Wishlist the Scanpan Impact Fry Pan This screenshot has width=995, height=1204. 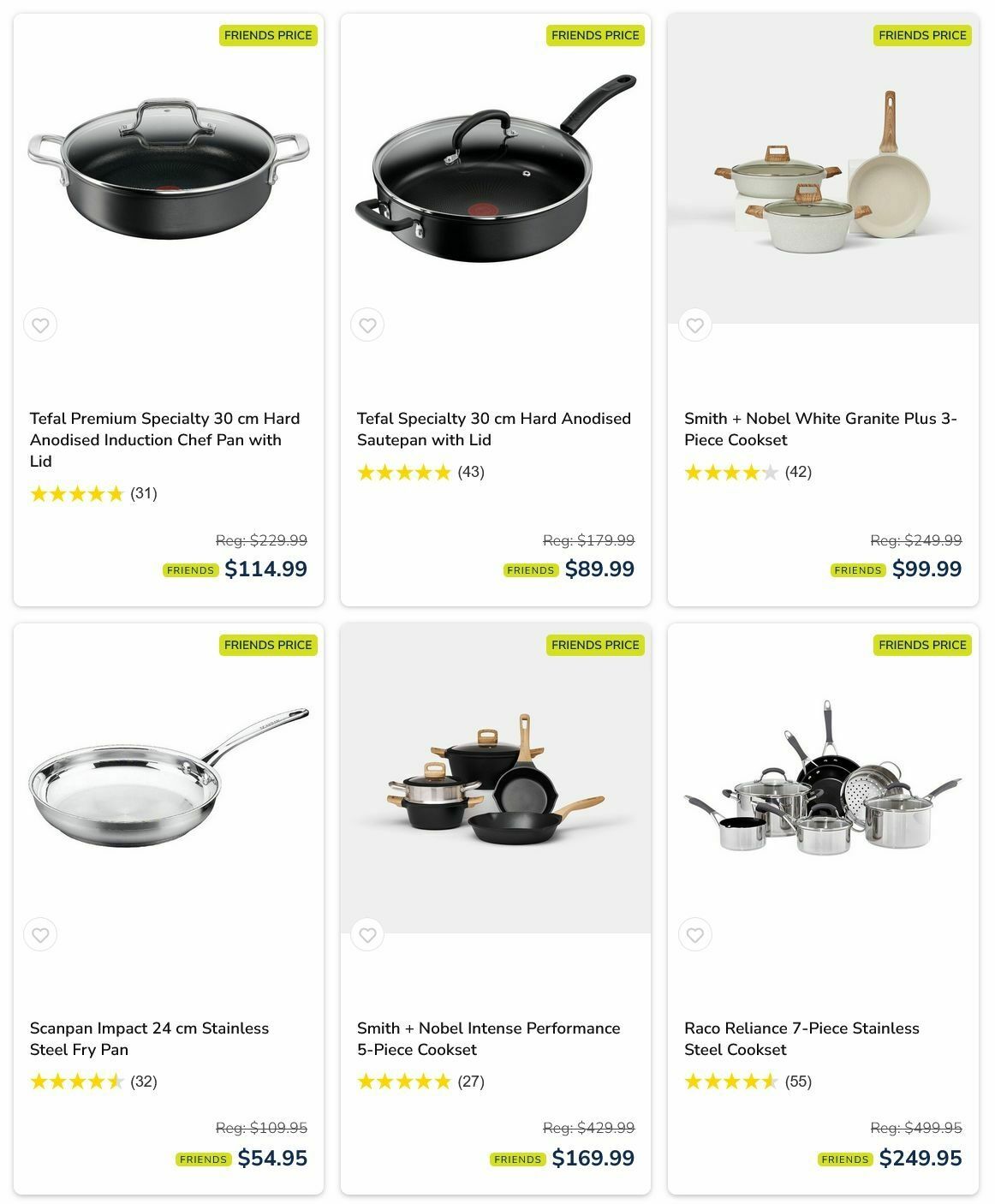point(40,935)
